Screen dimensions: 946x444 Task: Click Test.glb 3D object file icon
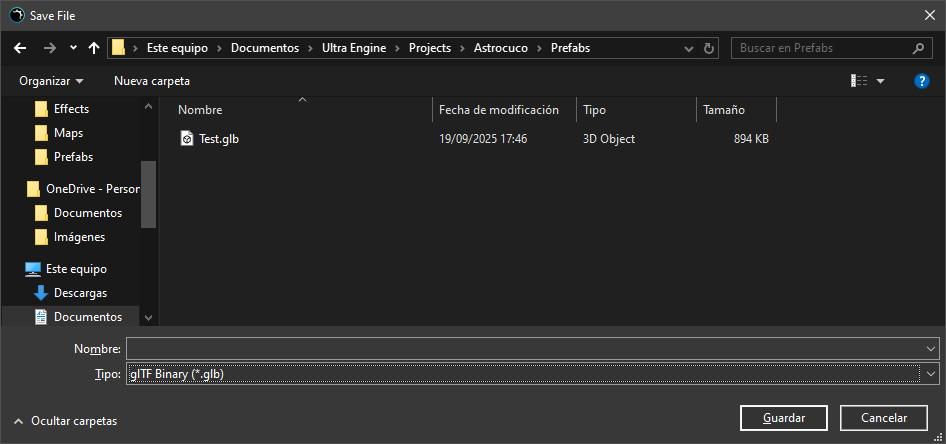coord(187,139)
